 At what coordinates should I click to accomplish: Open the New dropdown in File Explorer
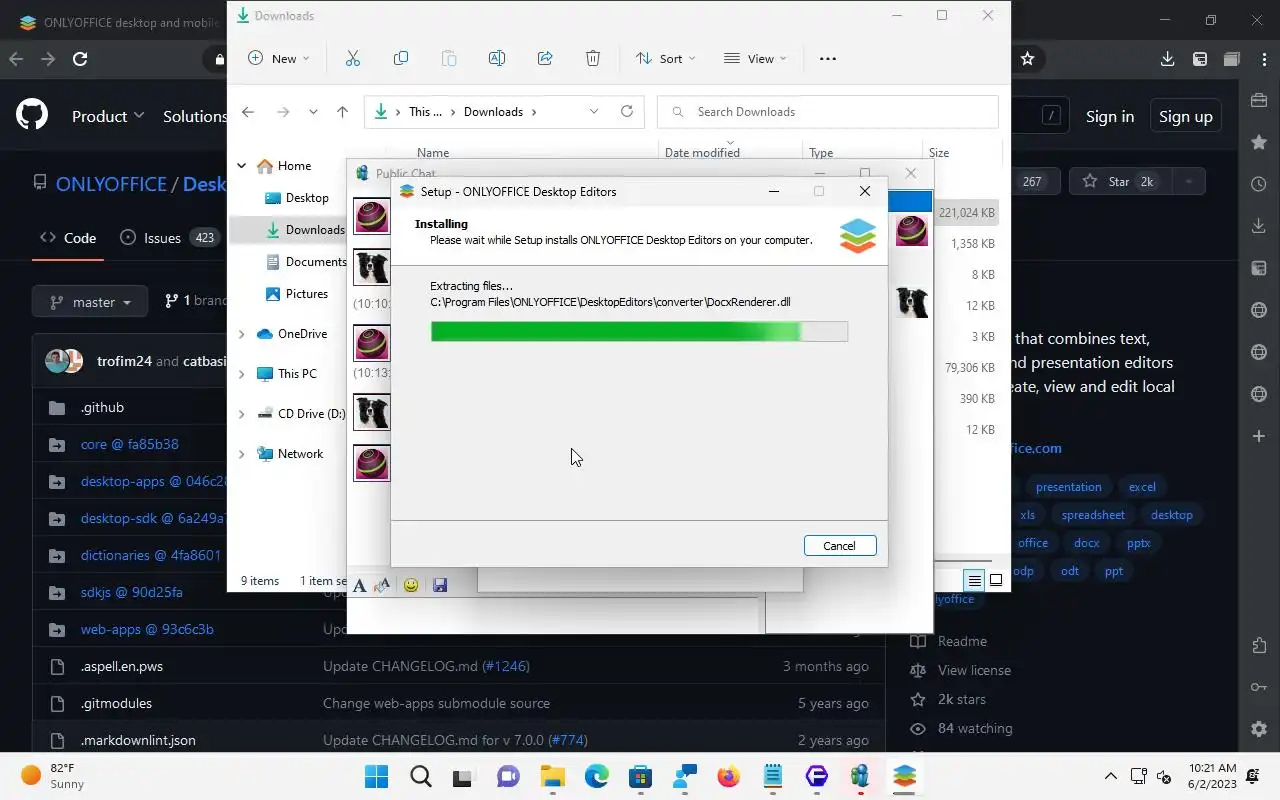click(279, 59)
